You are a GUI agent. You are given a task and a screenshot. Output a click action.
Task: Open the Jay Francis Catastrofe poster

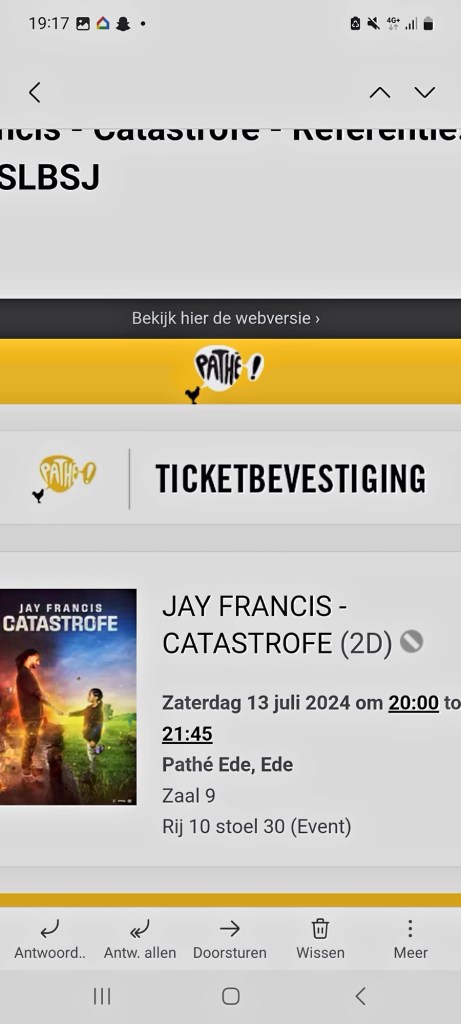tap(68, 697)
